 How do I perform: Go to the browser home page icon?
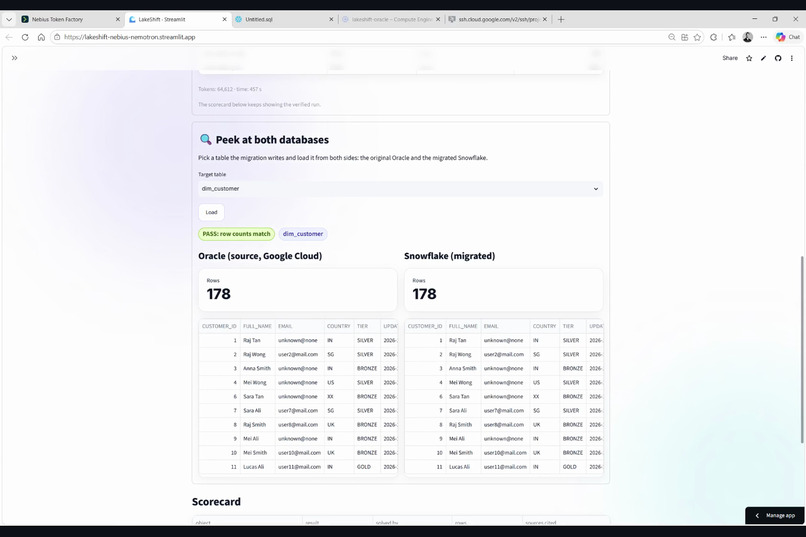[x=41, y=37]
